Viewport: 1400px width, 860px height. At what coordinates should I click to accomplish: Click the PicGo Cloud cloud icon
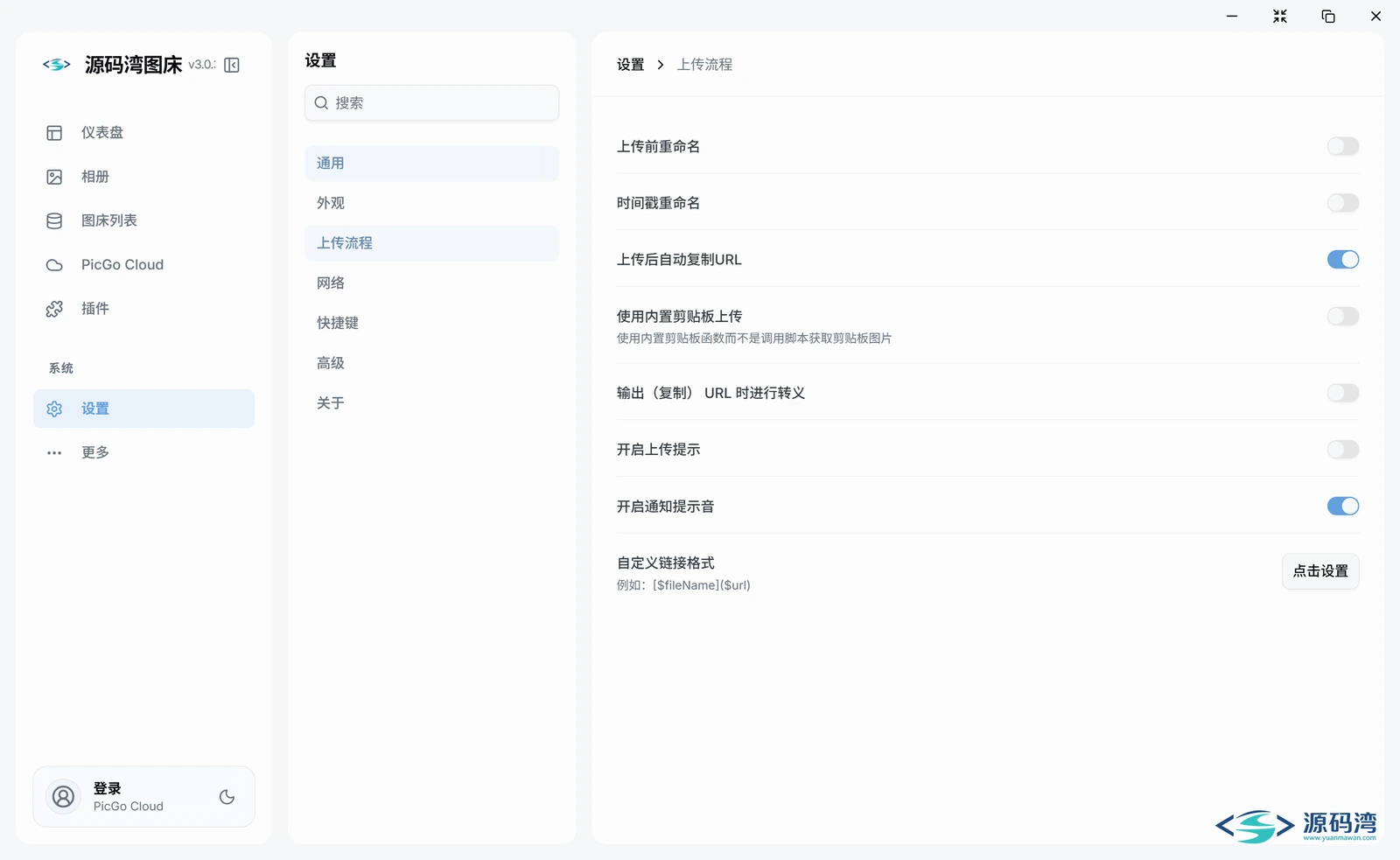click(54, 265)
